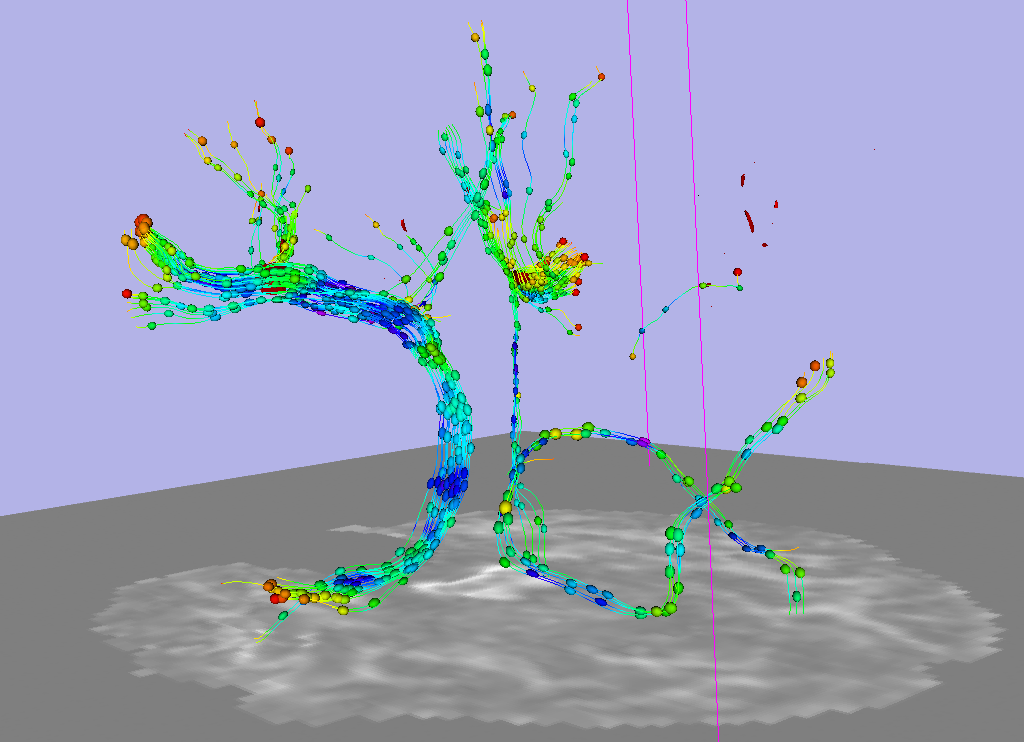
Task: Select the crossing point of the right-side fibers
Action: [x=713, y=491]
